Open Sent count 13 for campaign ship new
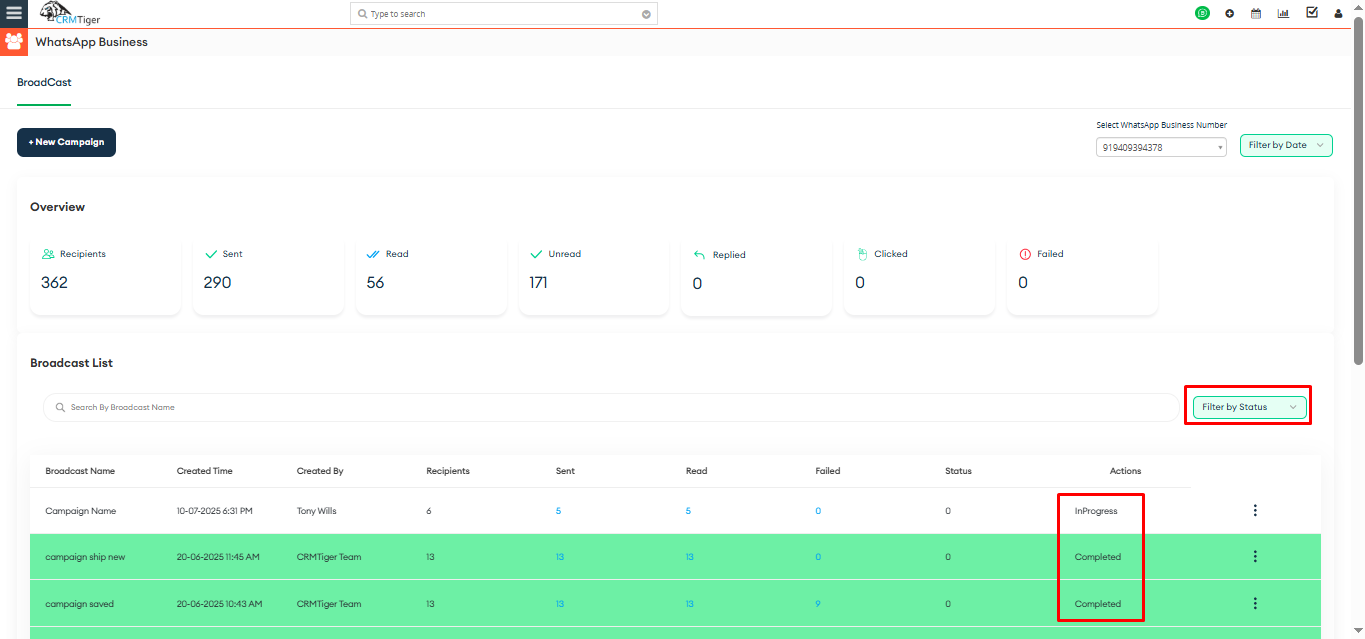Image resolution: width=1365 pixels, height=639 pixels. tap(560, 557)
